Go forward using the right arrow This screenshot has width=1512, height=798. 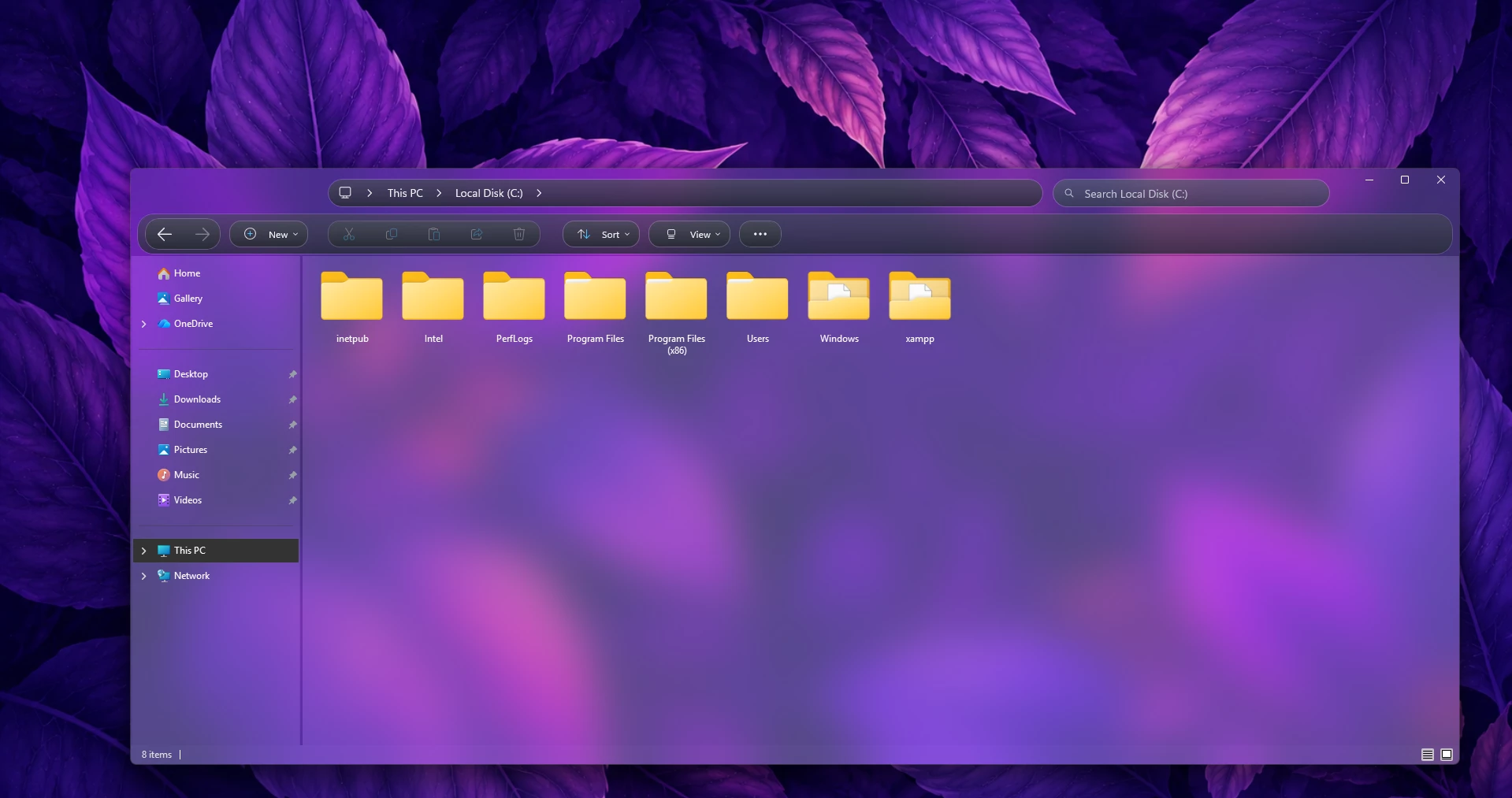tap(202, 234)
